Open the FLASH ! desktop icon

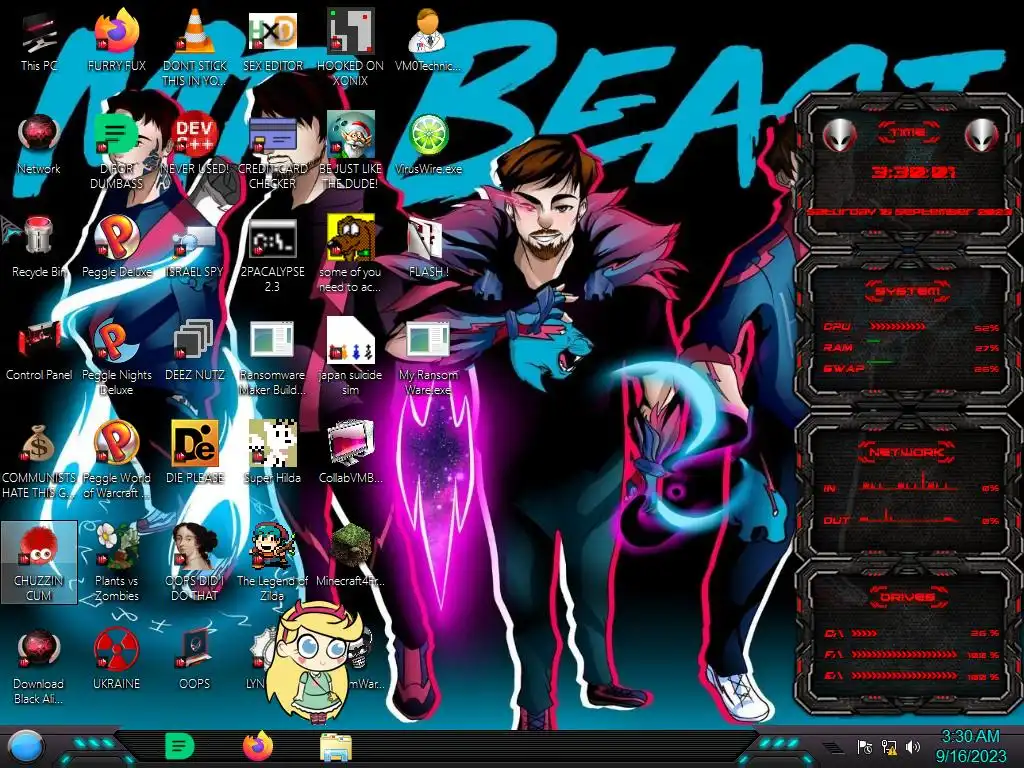(428, 248)
